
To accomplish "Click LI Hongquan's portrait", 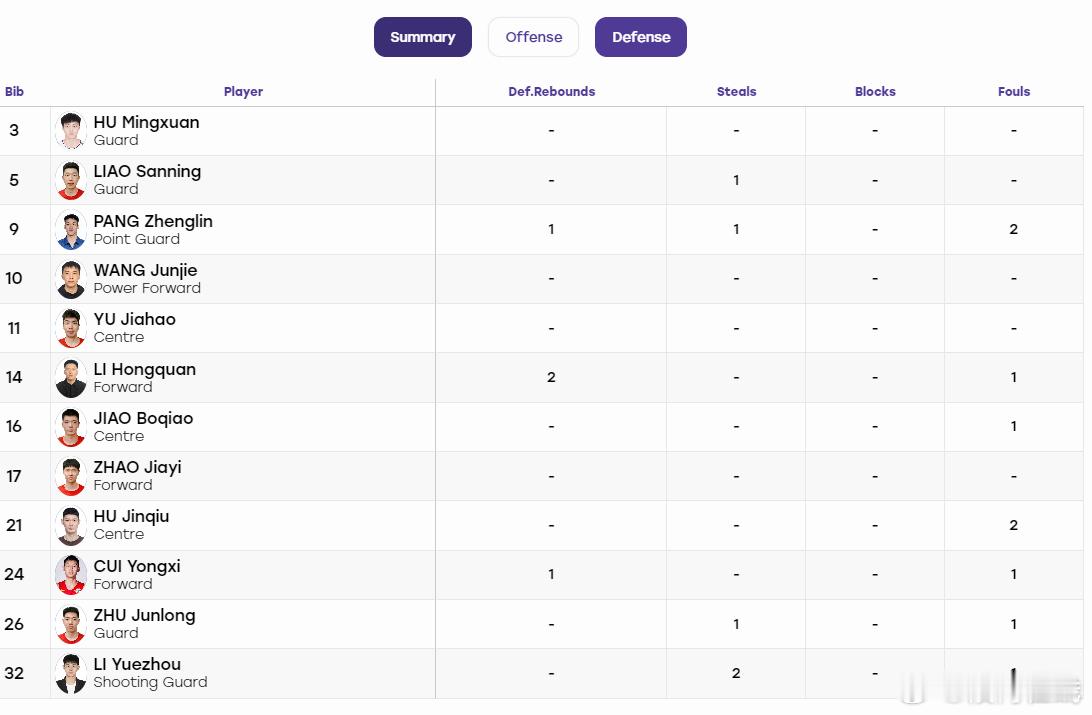I will [71, 377].
